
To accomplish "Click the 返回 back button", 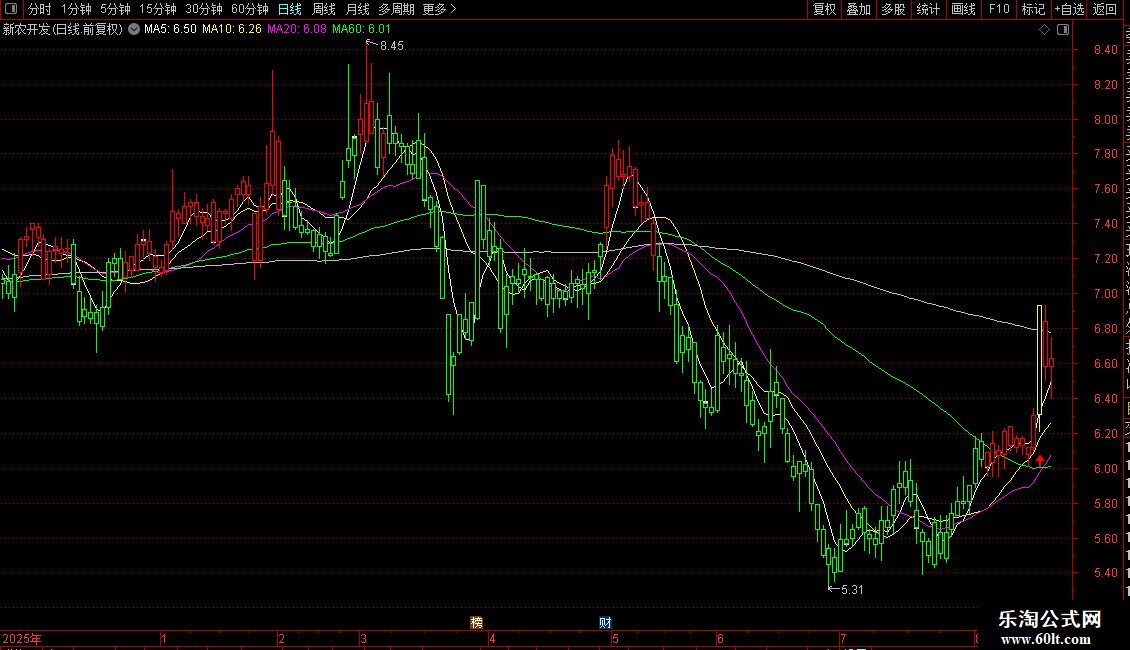I will [1105, 9].
